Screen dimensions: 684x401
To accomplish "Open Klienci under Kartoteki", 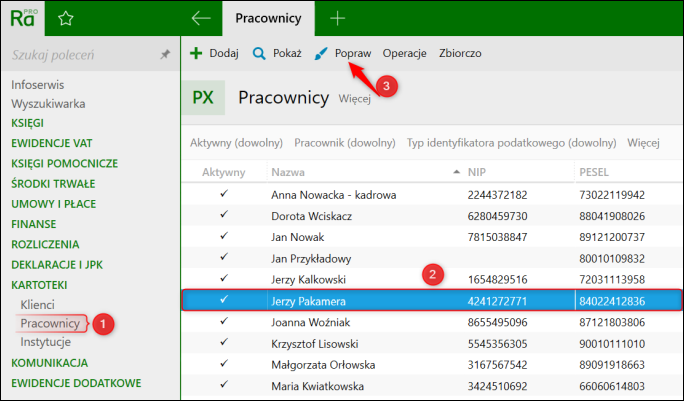I will 38,304.
